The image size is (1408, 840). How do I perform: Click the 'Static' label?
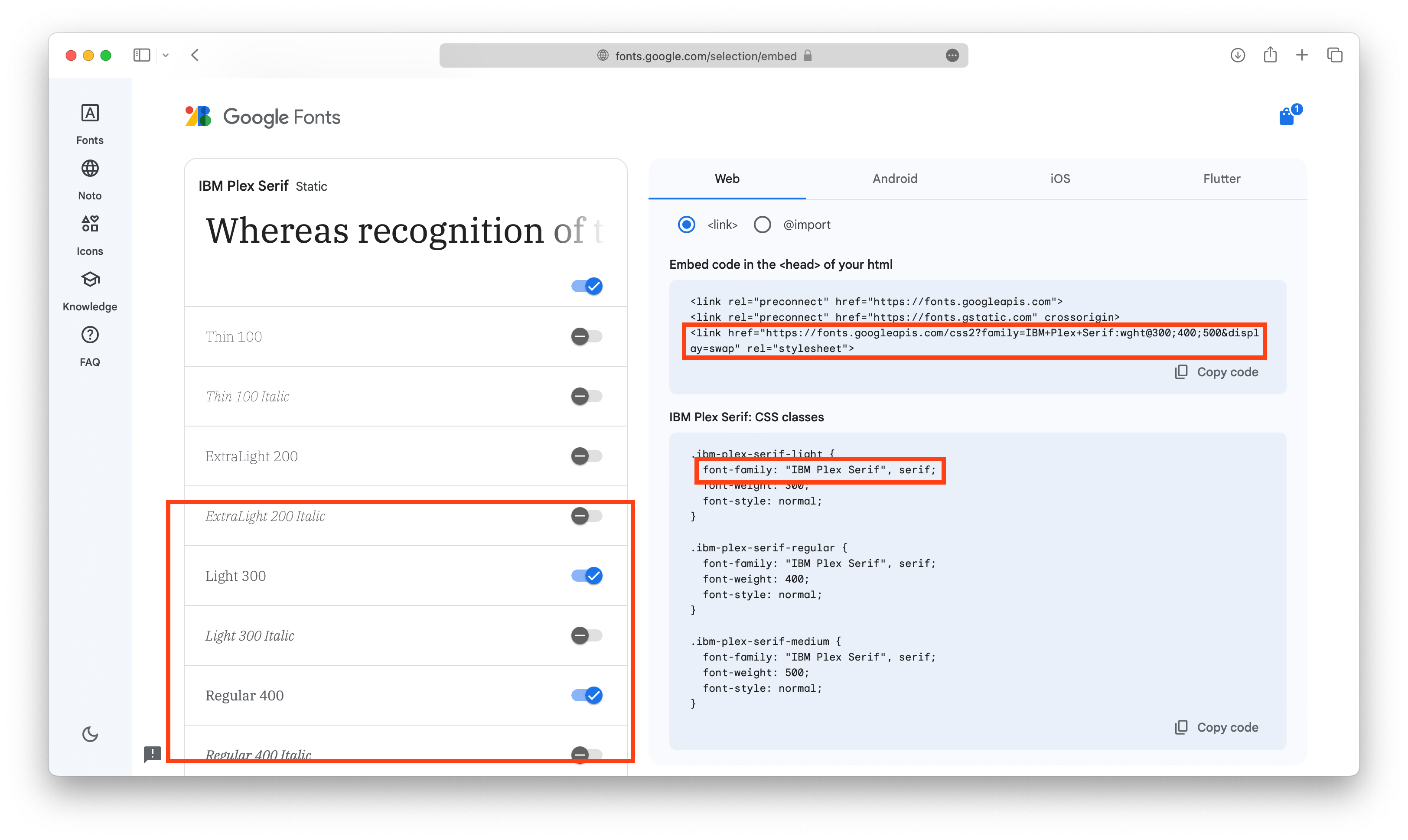(x=311, y=187)
